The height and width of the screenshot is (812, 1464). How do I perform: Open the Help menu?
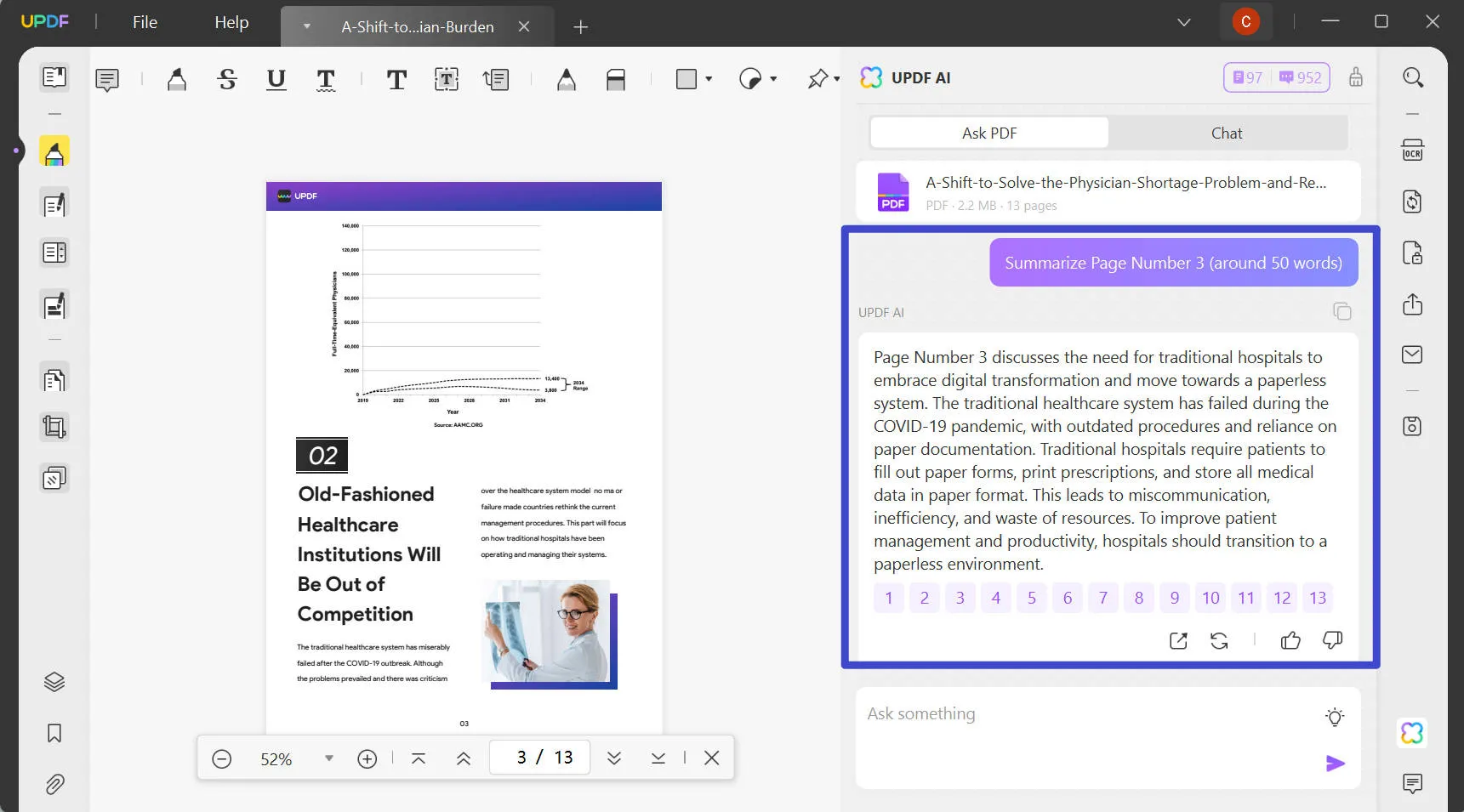(x=231, y=22)
